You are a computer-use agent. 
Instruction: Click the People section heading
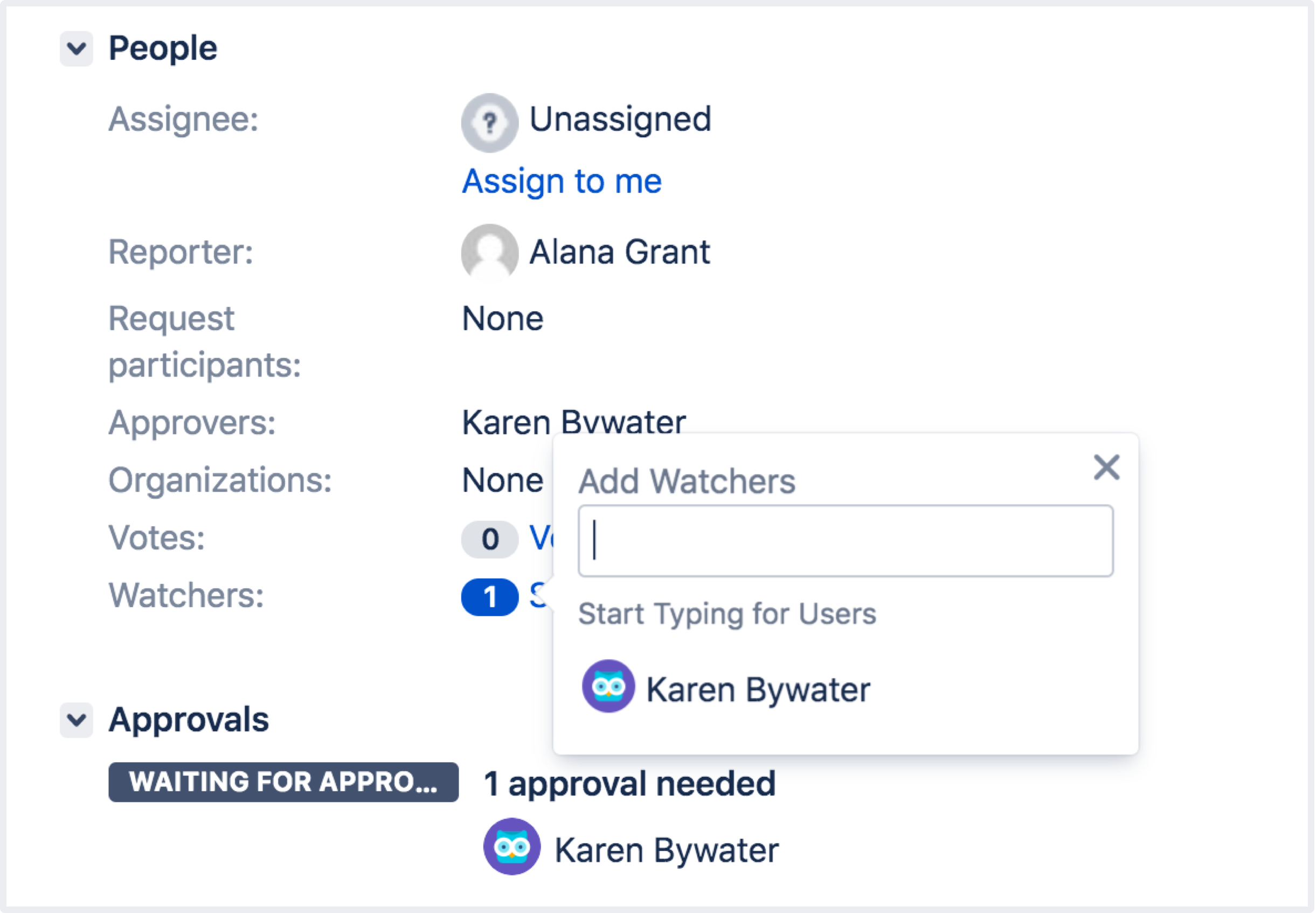point(163,48)
